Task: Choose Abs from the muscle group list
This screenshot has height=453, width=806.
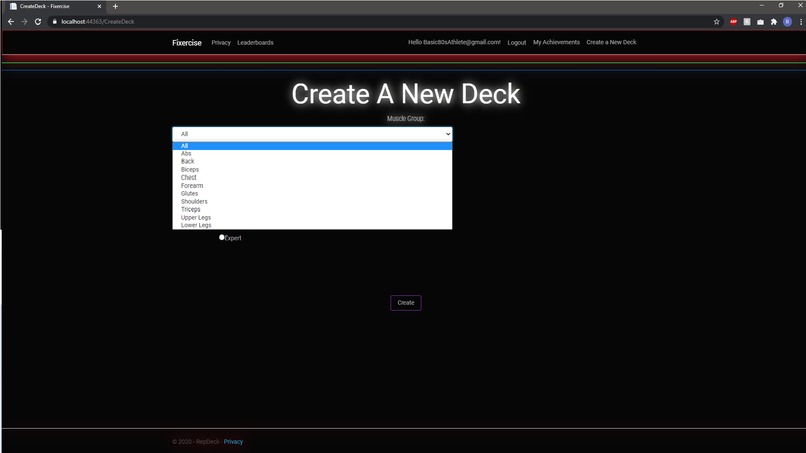Action: pyautogui.click(x=312, y=153)
